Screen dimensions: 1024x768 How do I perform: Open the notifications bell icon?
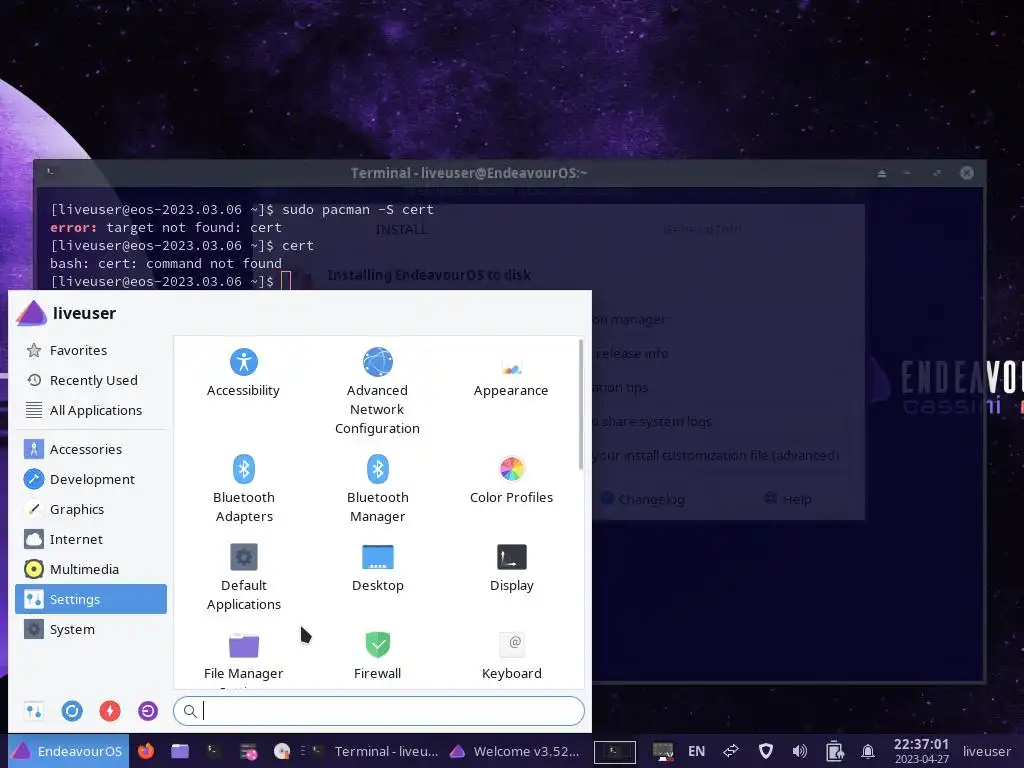868,751
